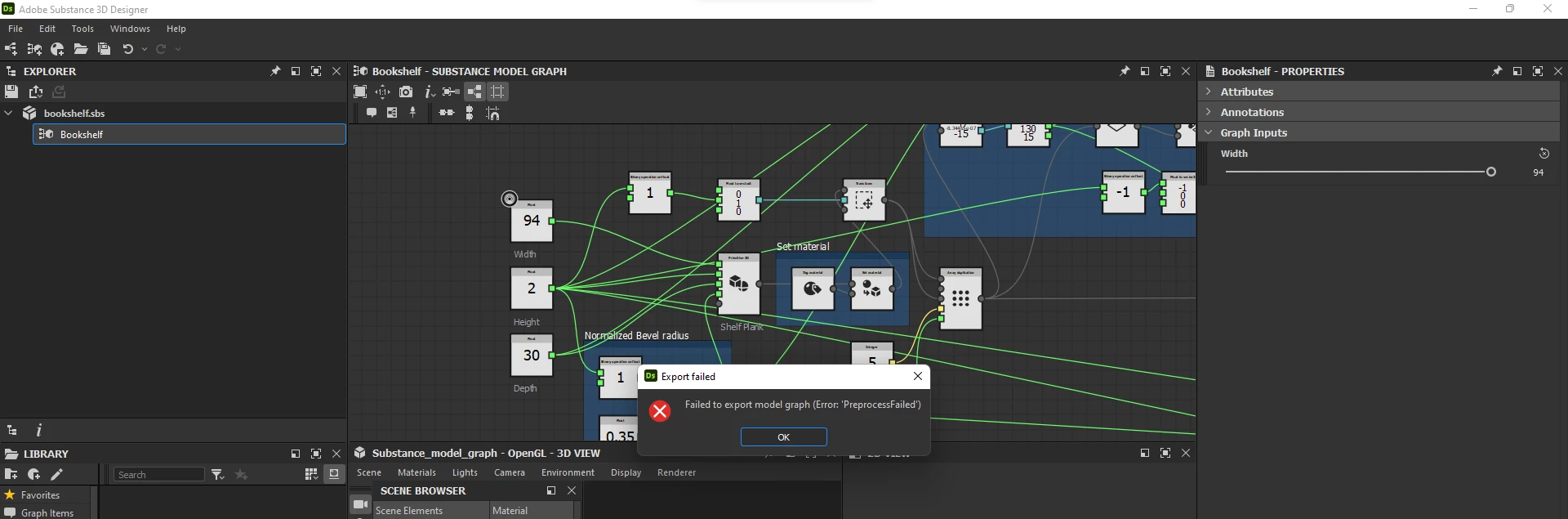Fit graph to view icon
The image size is (1568, 519).
pos(360,92)
